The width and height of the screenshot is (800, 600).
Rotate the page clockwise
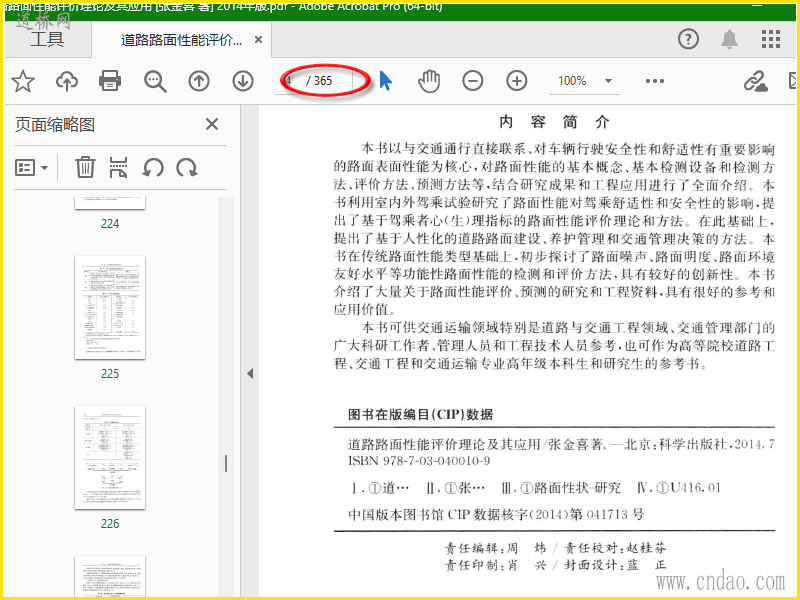coord(187,167)
